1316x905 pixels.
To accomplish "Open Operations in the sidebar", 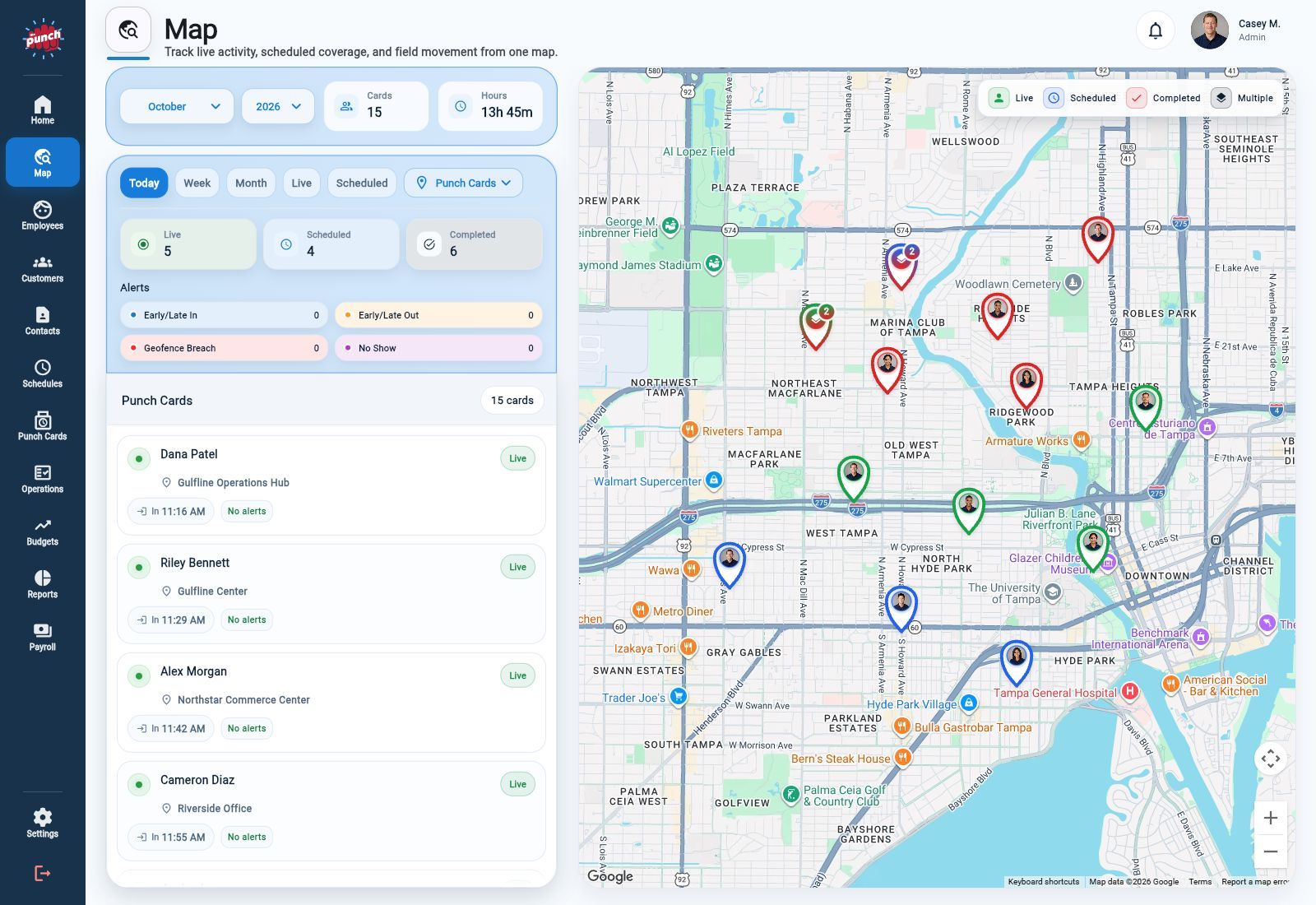I will (x=43, y=478).
